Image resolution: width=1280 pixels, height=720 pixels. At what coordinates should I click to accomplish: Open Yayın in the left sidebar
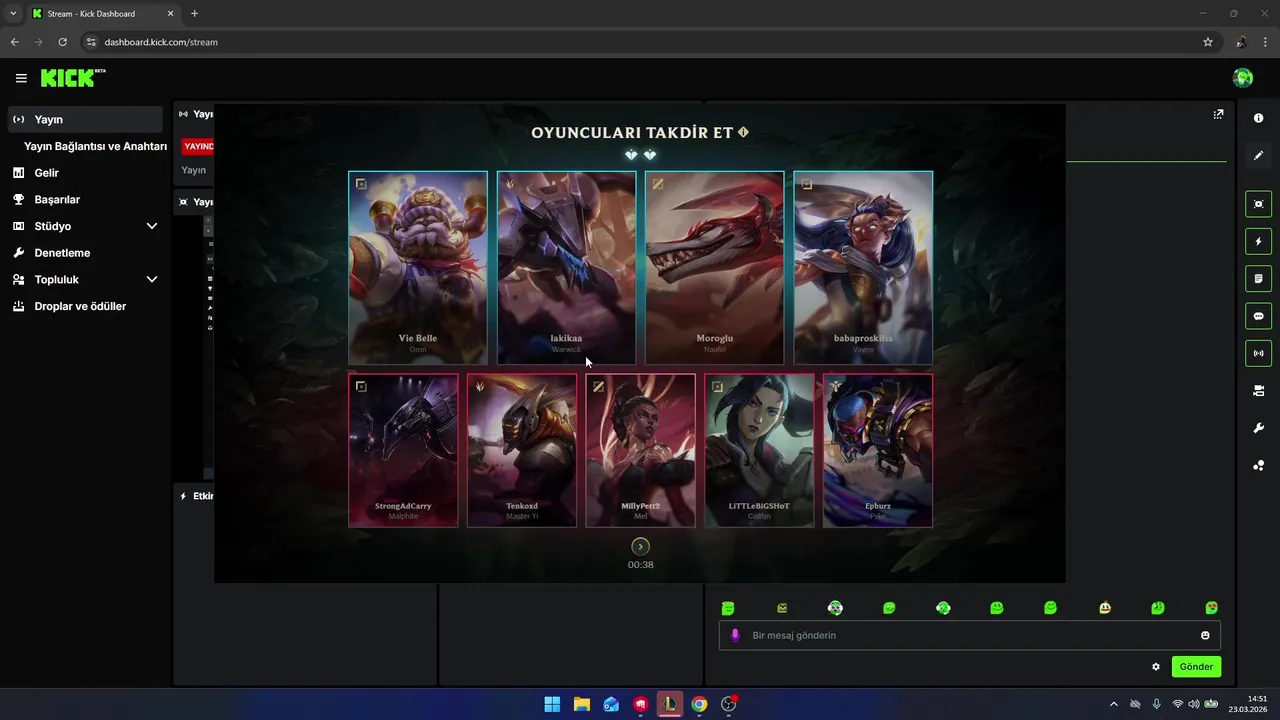coord(85,119)
